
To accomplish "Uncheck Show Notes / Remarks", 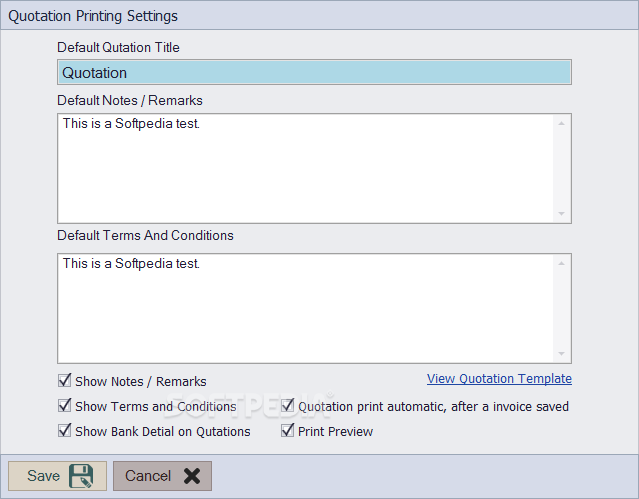I will coord(64,381).
